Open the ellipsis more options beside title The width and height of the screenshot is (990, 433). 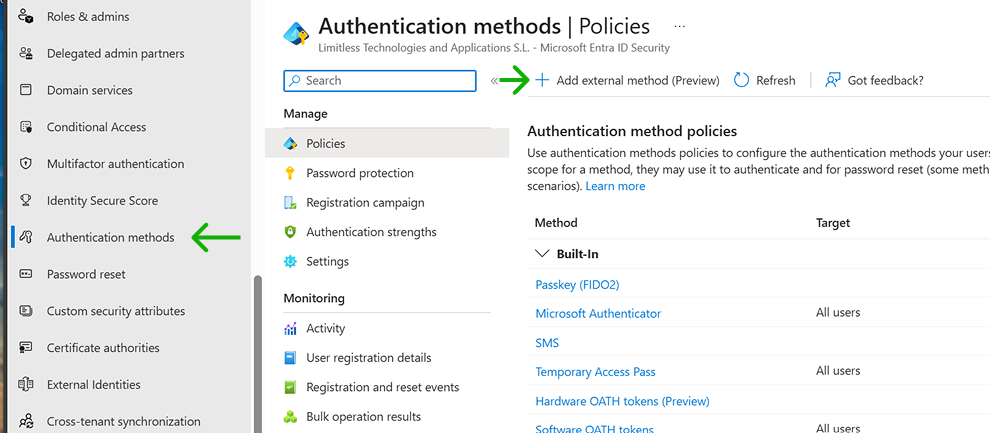680,26
